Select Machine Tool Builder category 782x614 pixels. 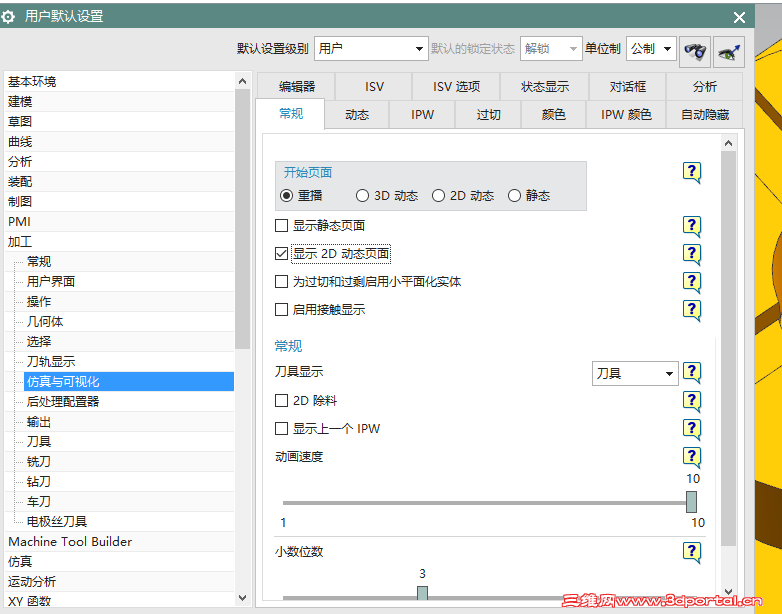click(119, 542)
